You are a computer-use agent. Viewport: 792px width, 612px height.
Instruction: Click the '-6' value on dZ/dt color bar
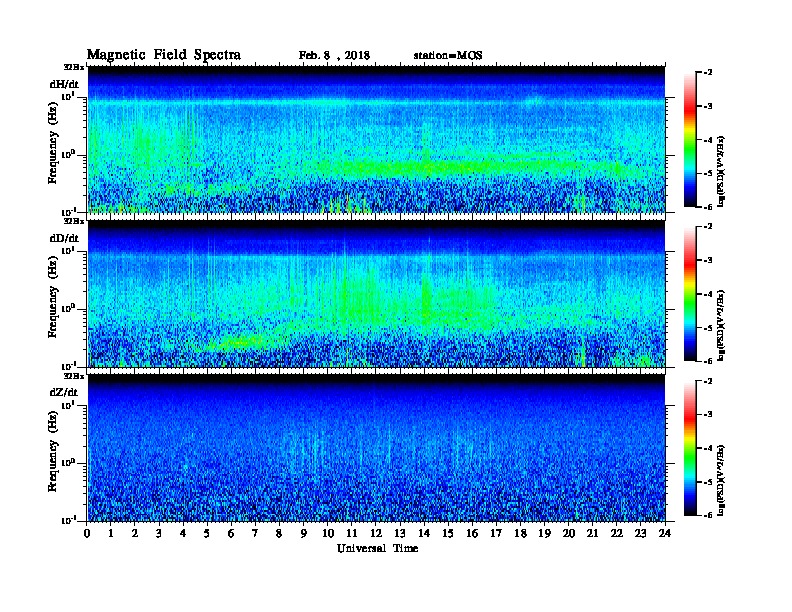pos(708,516)
